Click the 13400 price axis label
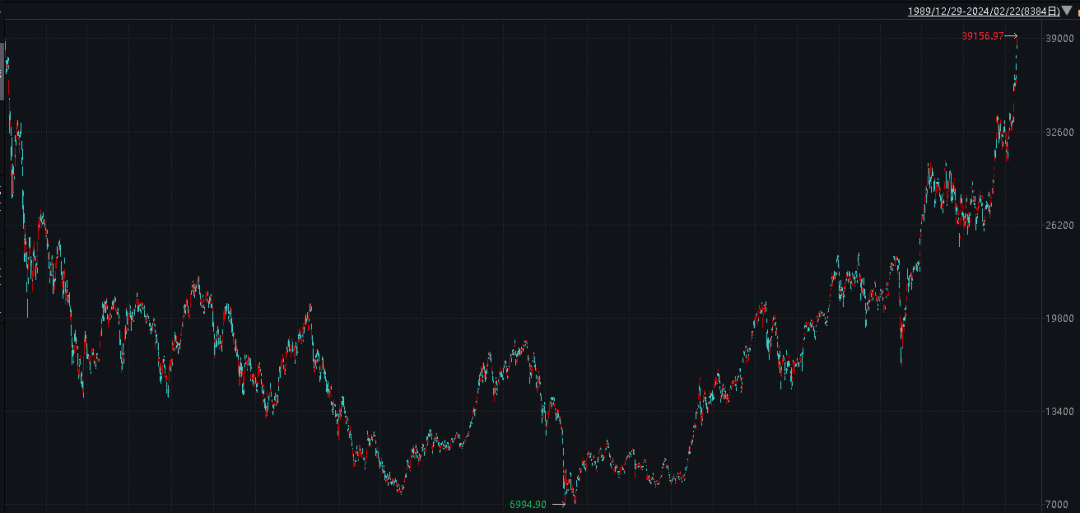 pos(1059,411)
